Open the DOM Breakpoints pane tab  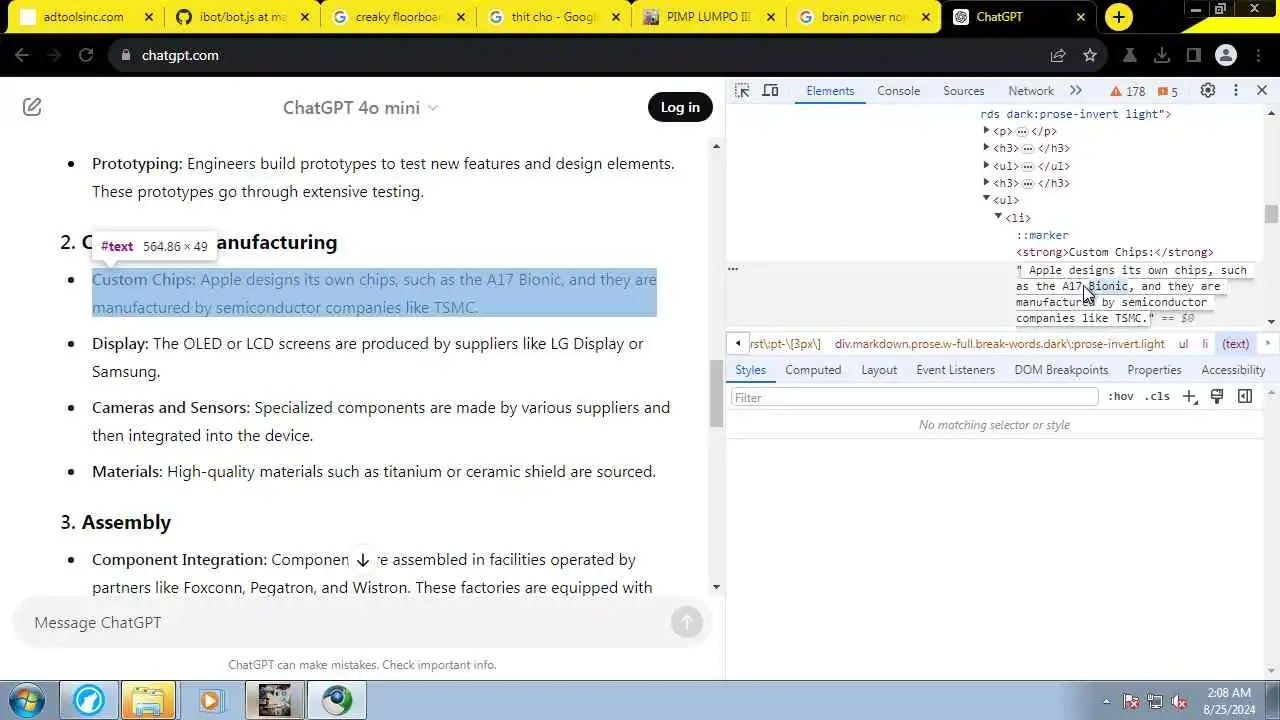[1061, 370]
